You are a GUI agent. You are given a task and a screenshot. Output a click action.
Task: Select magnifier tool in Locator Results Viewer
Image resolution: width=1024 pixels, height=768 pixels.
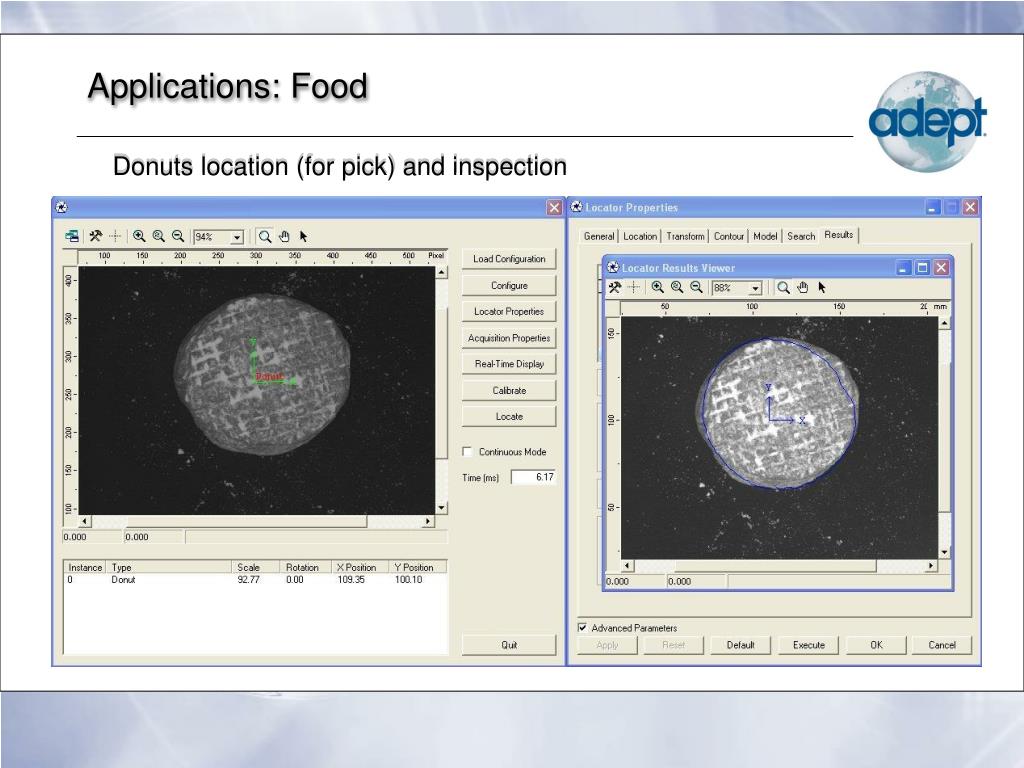point(783,287)
